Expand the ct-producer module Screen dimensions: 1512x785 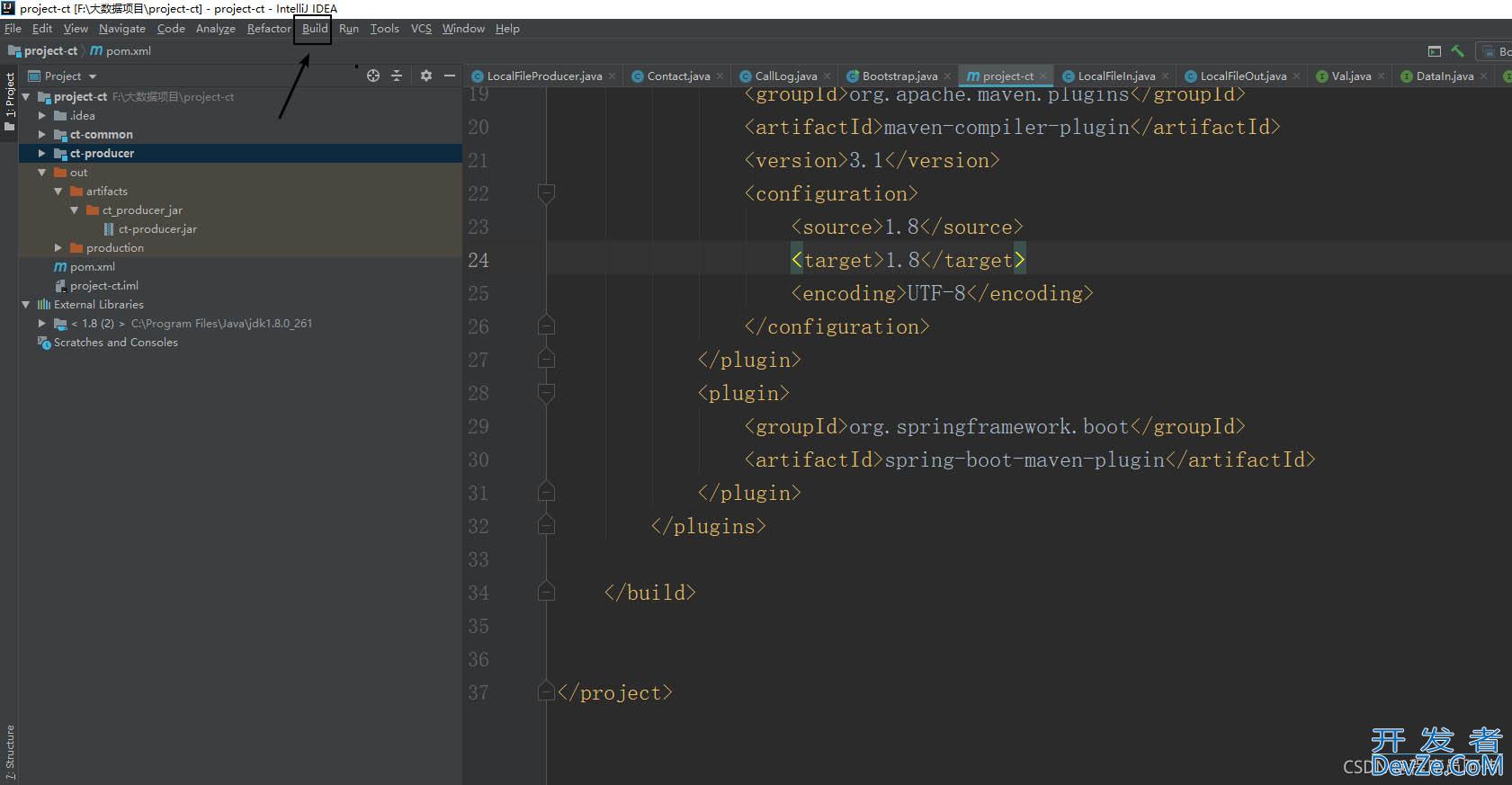click(42, 153)
